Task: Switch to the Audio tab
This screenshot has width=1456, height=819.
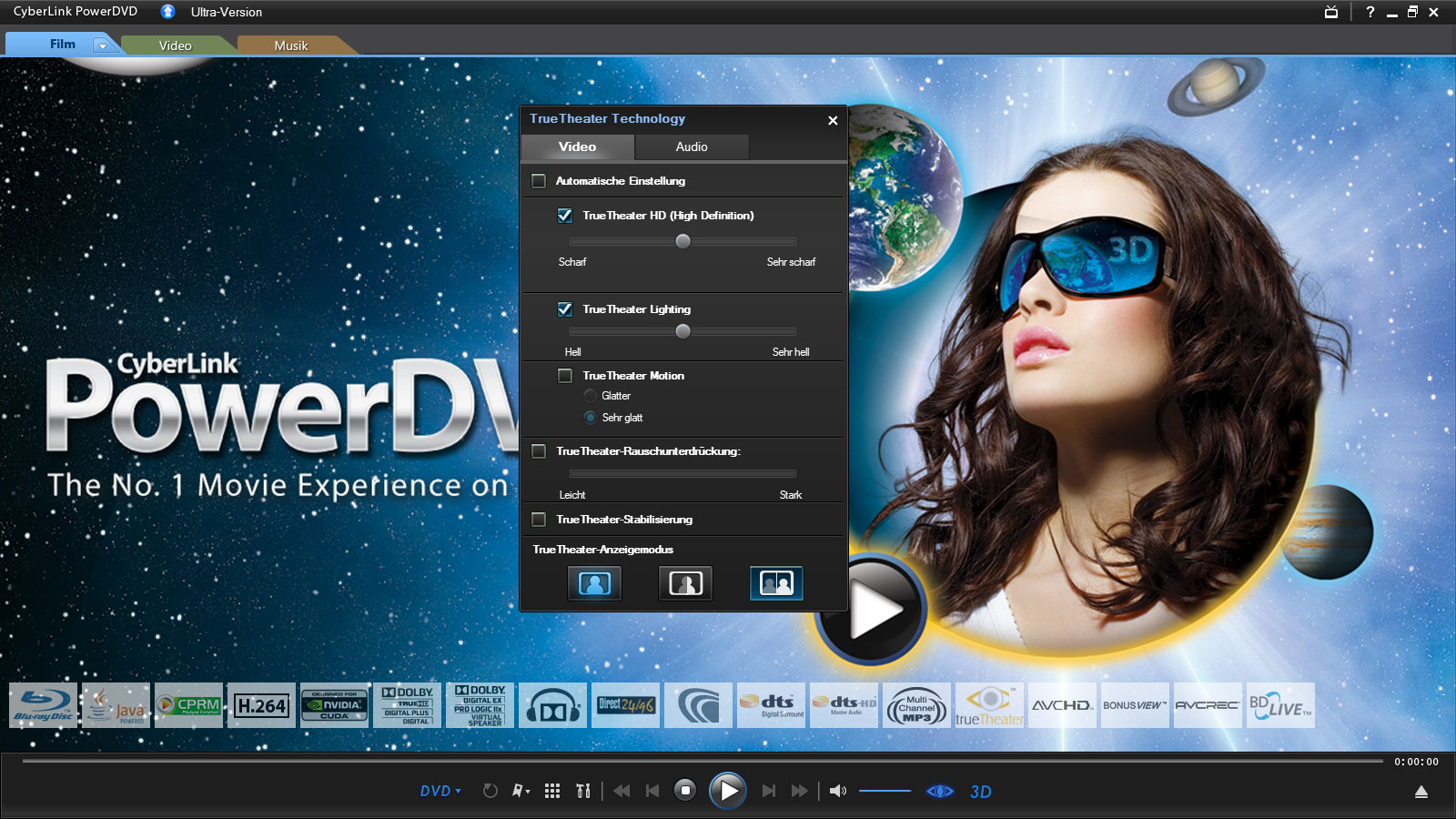Action: [x=691, y=147]
